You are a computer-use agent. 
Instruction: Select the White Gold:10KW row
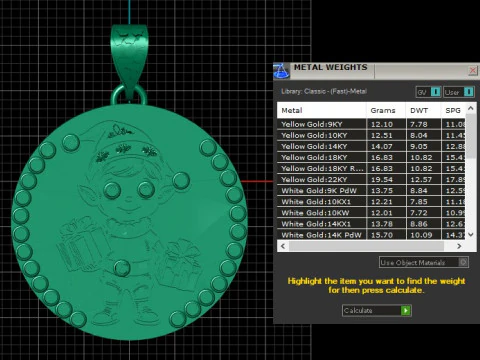pyautogui.click(x=371, y=213)
